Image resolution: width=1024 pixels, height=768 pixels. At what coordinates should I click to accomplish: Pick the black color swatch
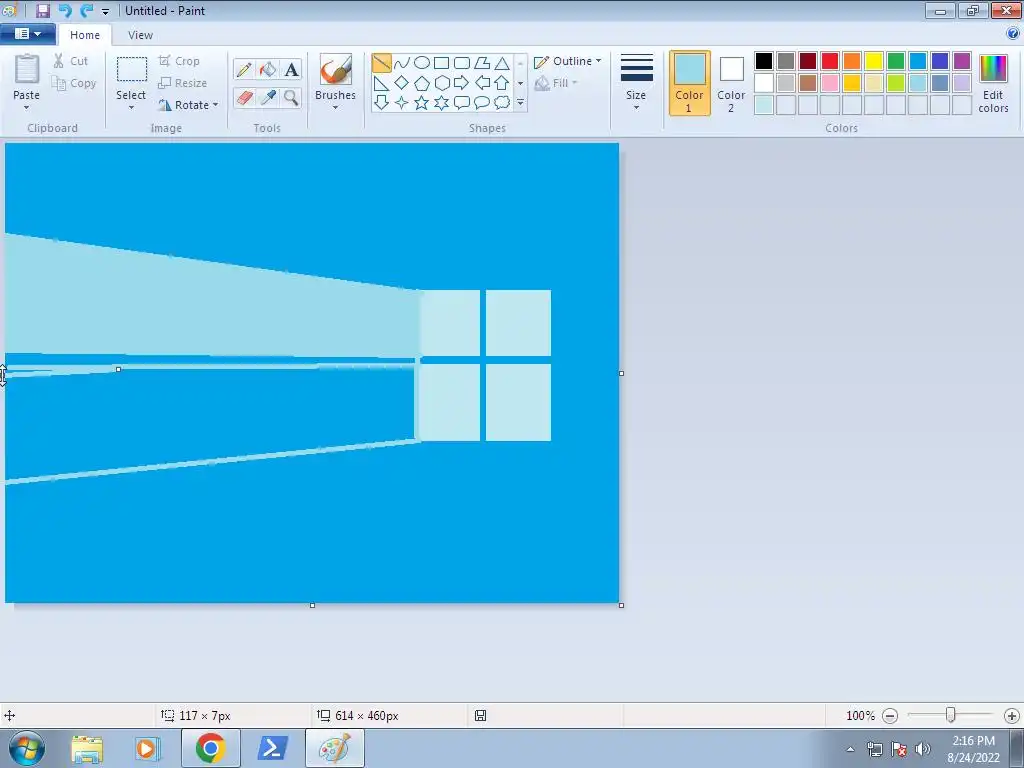(x=764, y=61)
